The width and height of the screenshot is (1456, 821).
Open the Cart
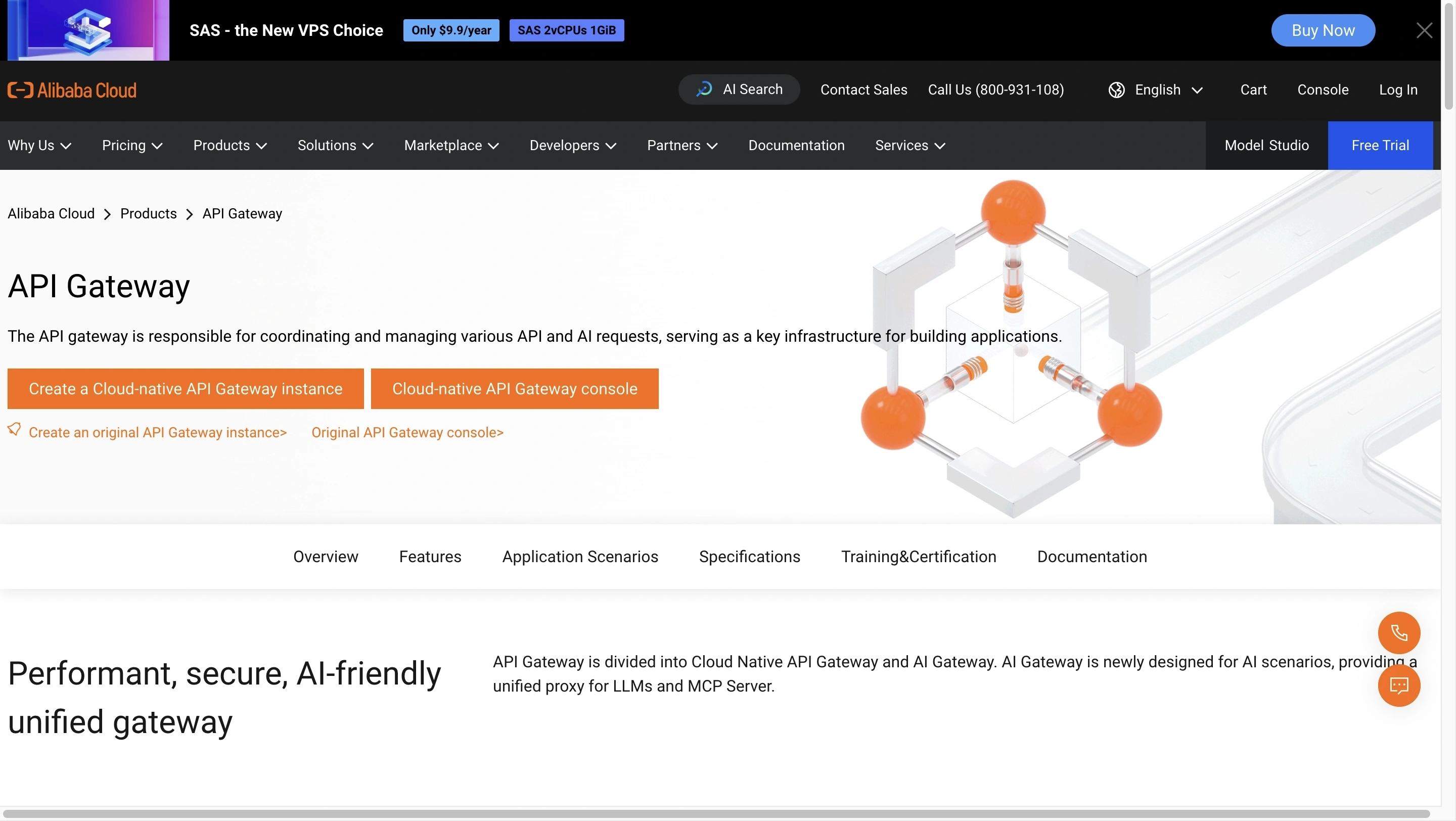[1253, 90]
